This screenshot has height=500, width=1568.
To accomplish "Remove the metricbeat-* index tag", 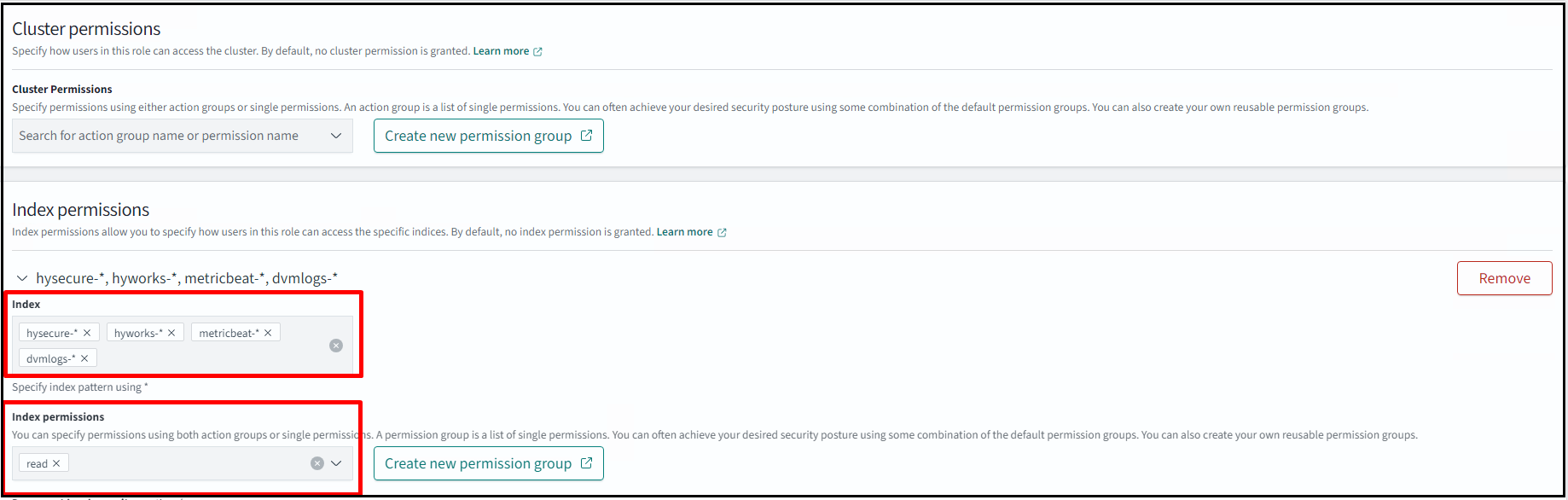I will [x=268, y=333].
